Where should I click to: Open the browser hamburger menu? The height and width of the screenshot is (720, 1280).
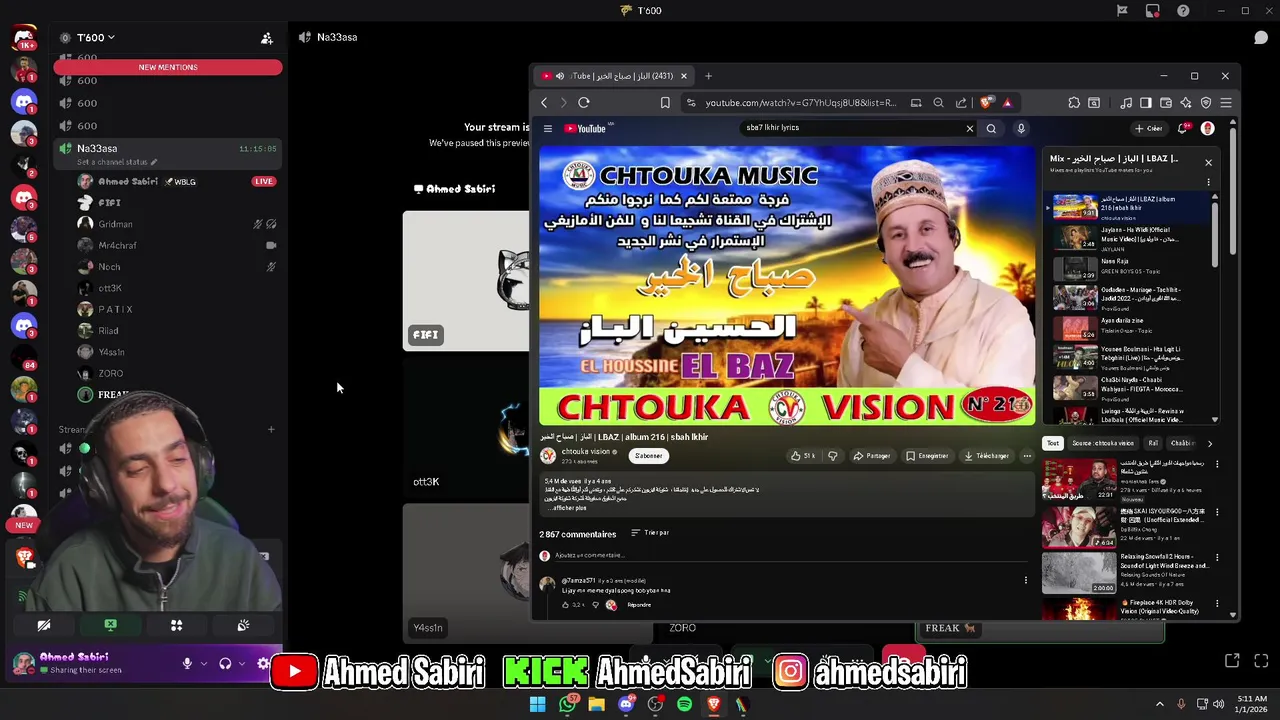click(x=1226, y=102)
